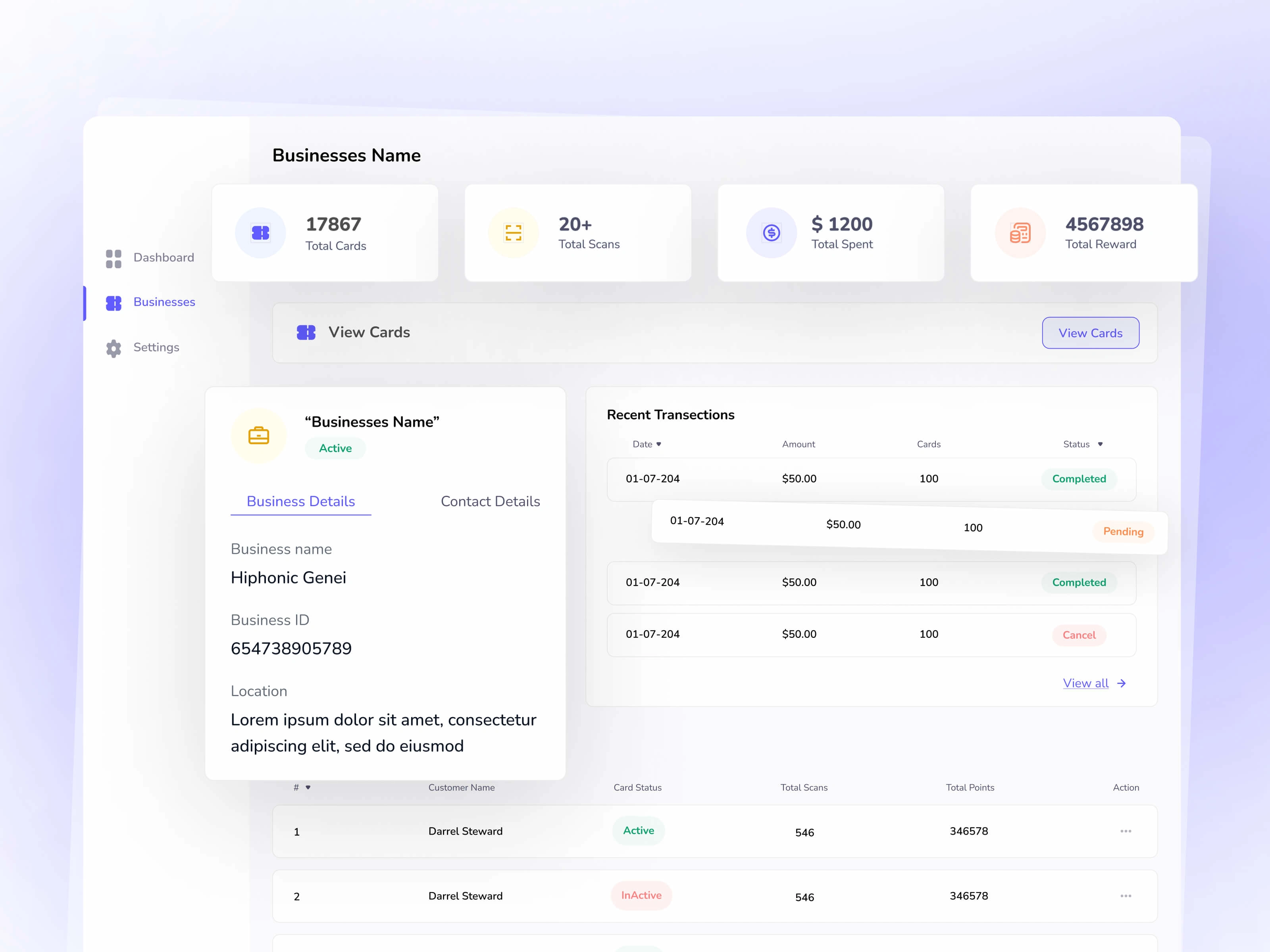Click Active card status for row 1

639,830
